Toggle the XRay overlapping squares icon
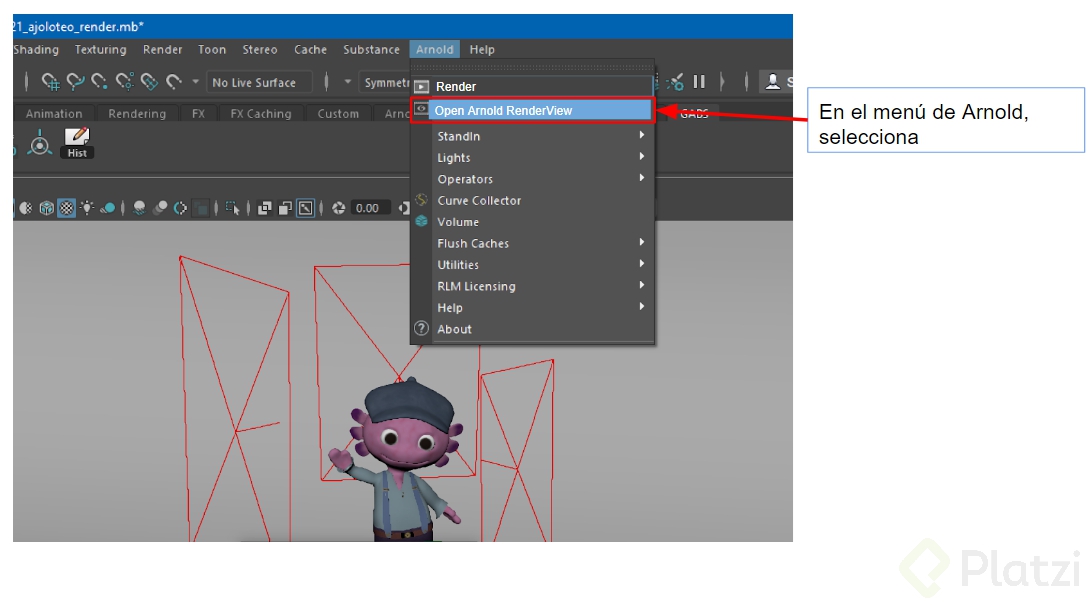The width and height of the screenshot is (1091, 605). click(x=264, y=208)
